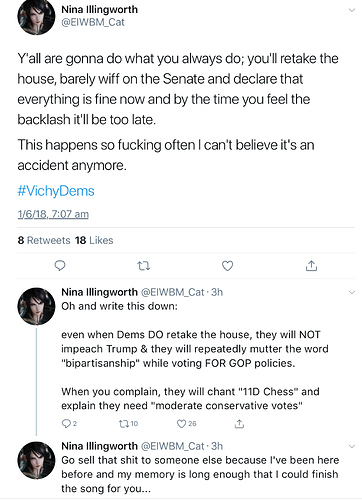
Task: Like the main tweet with the heart icon
Action: (227, 266)
